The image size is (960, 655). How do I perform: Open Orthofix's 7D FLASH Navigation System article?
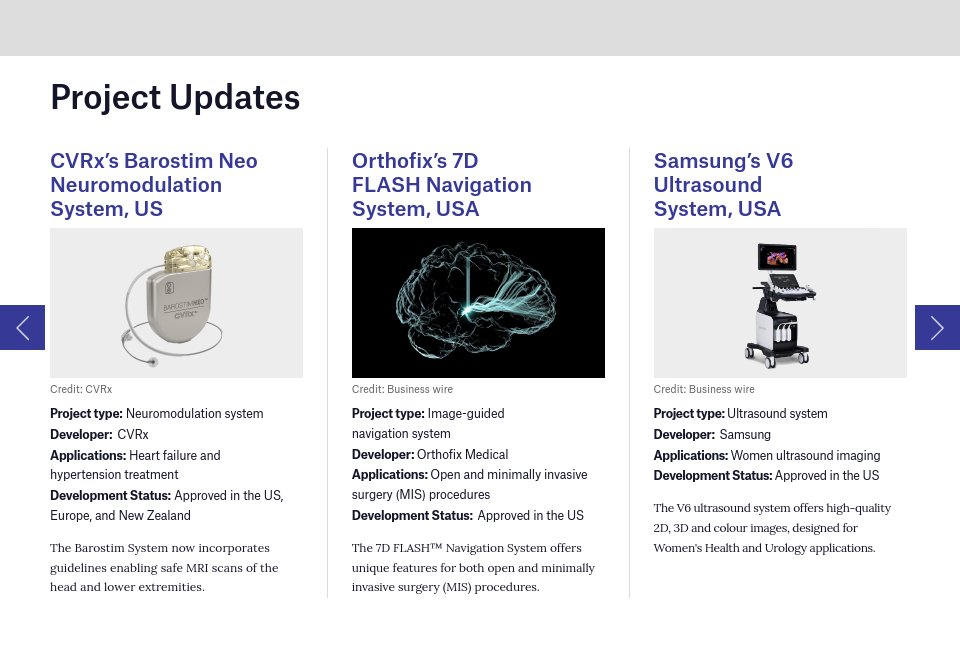[x=441, y=185]
